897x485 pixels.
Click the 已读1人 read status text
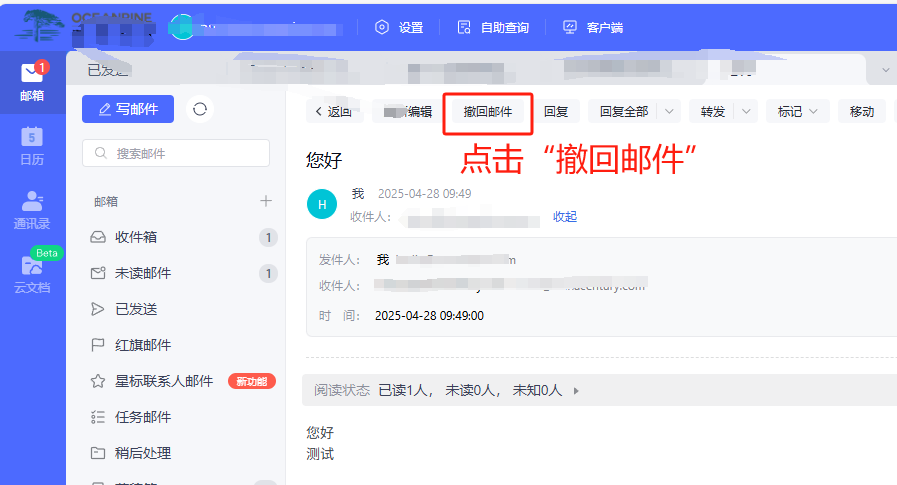tap(403, 390)
